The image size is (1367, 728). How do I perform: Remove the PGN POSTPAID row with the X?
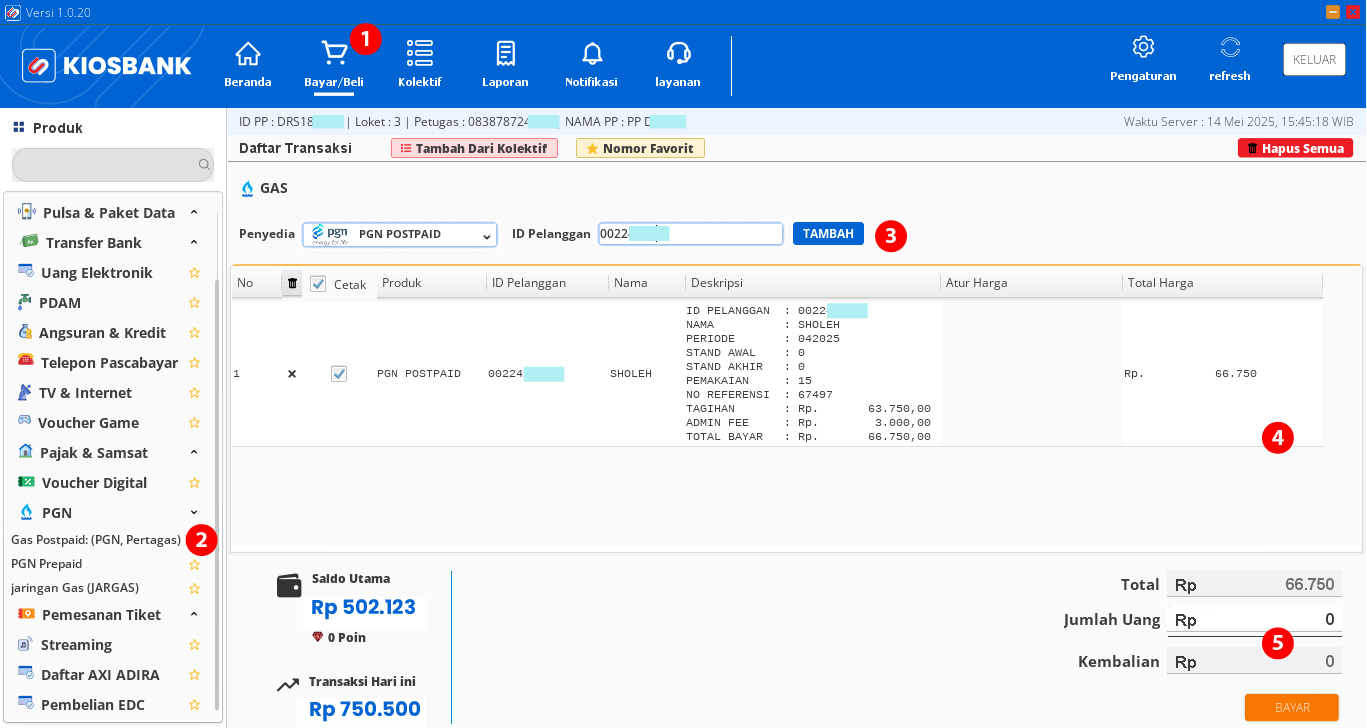tap(291, 373)
